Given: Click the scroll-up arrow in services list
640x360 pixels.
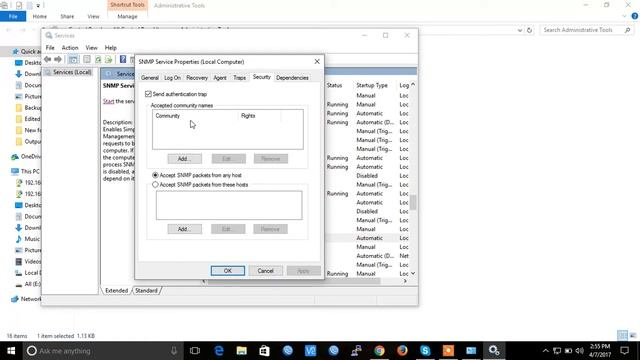Looking at the screenshot, I should [413, 85].
